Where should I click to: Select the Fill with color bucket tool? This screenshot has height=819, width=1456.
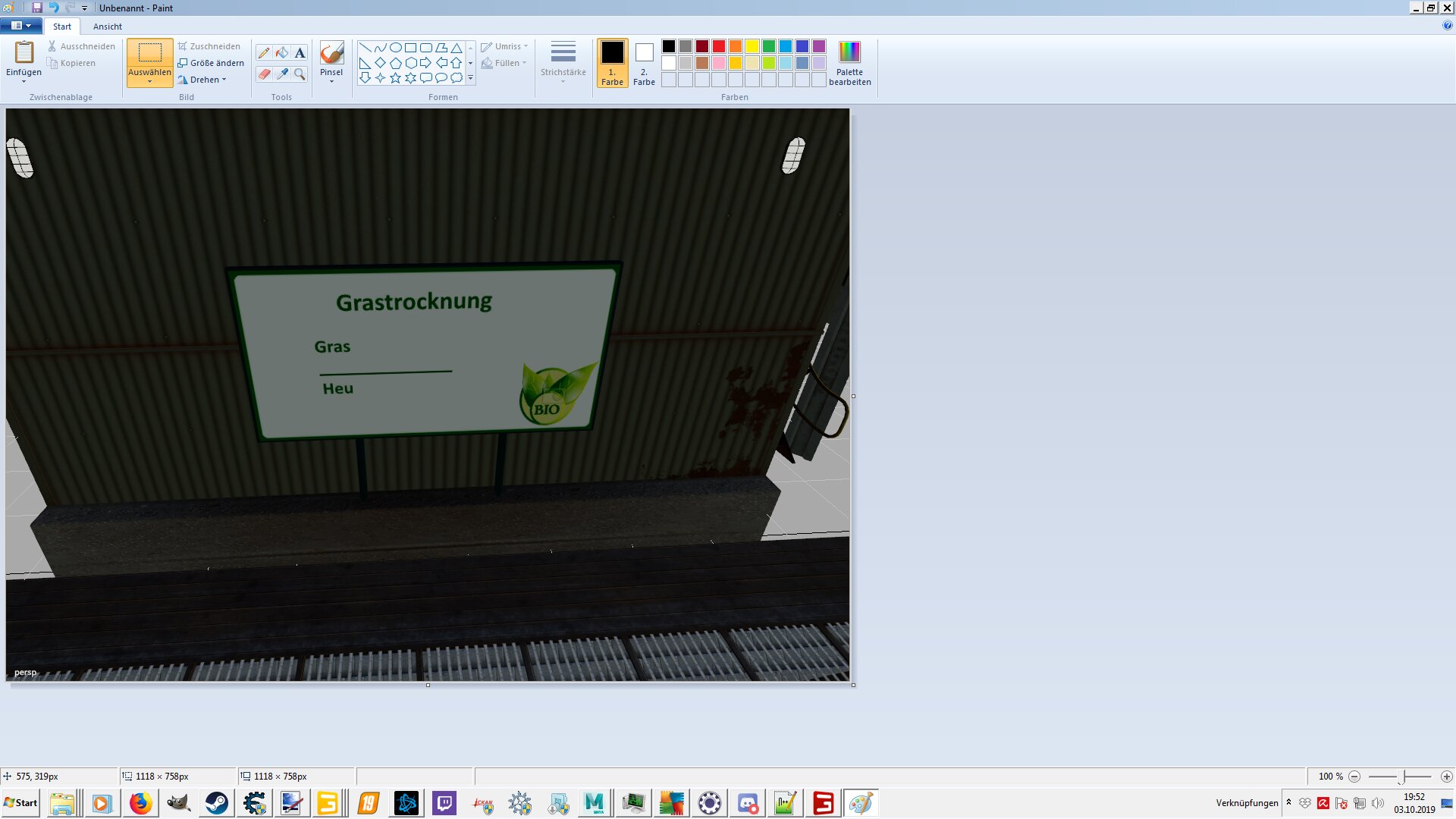282,53
